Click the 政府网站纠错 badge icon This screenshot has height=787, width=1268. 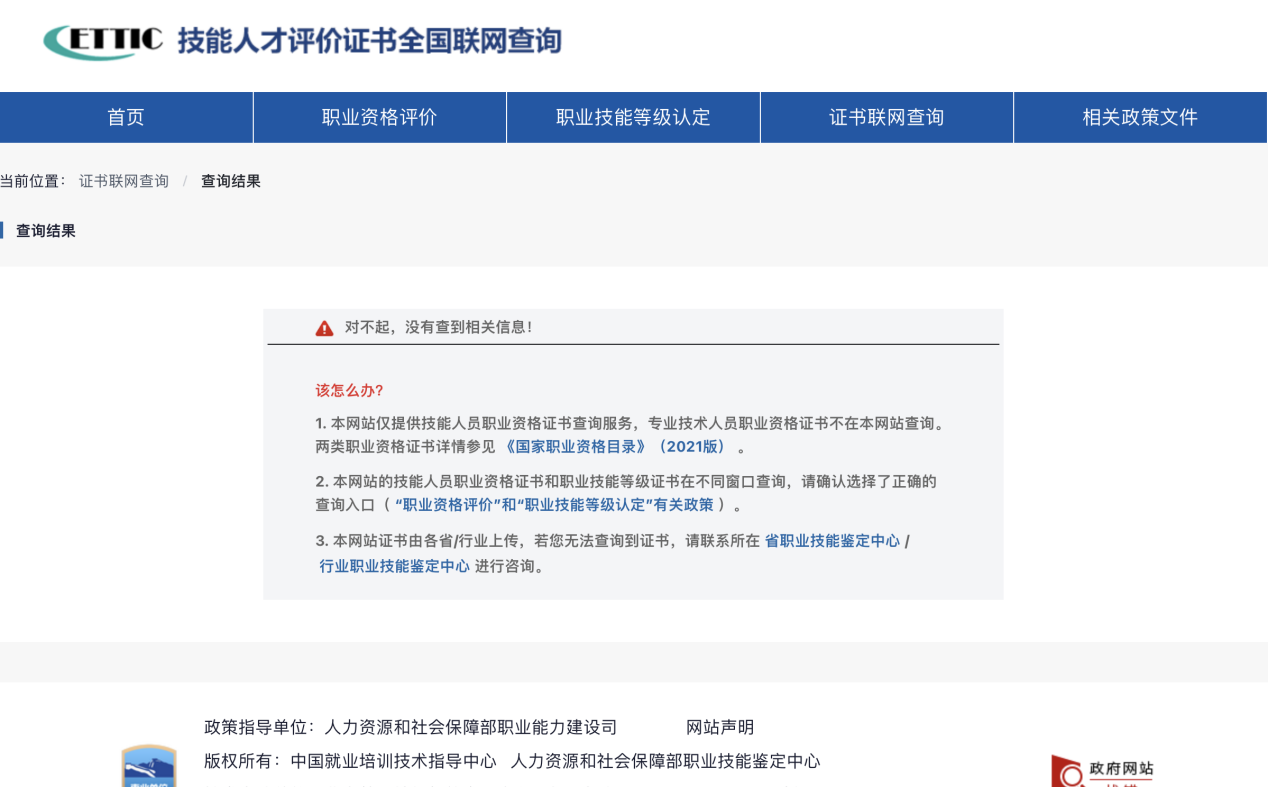pyautogui.click(x=1102, y=770)
